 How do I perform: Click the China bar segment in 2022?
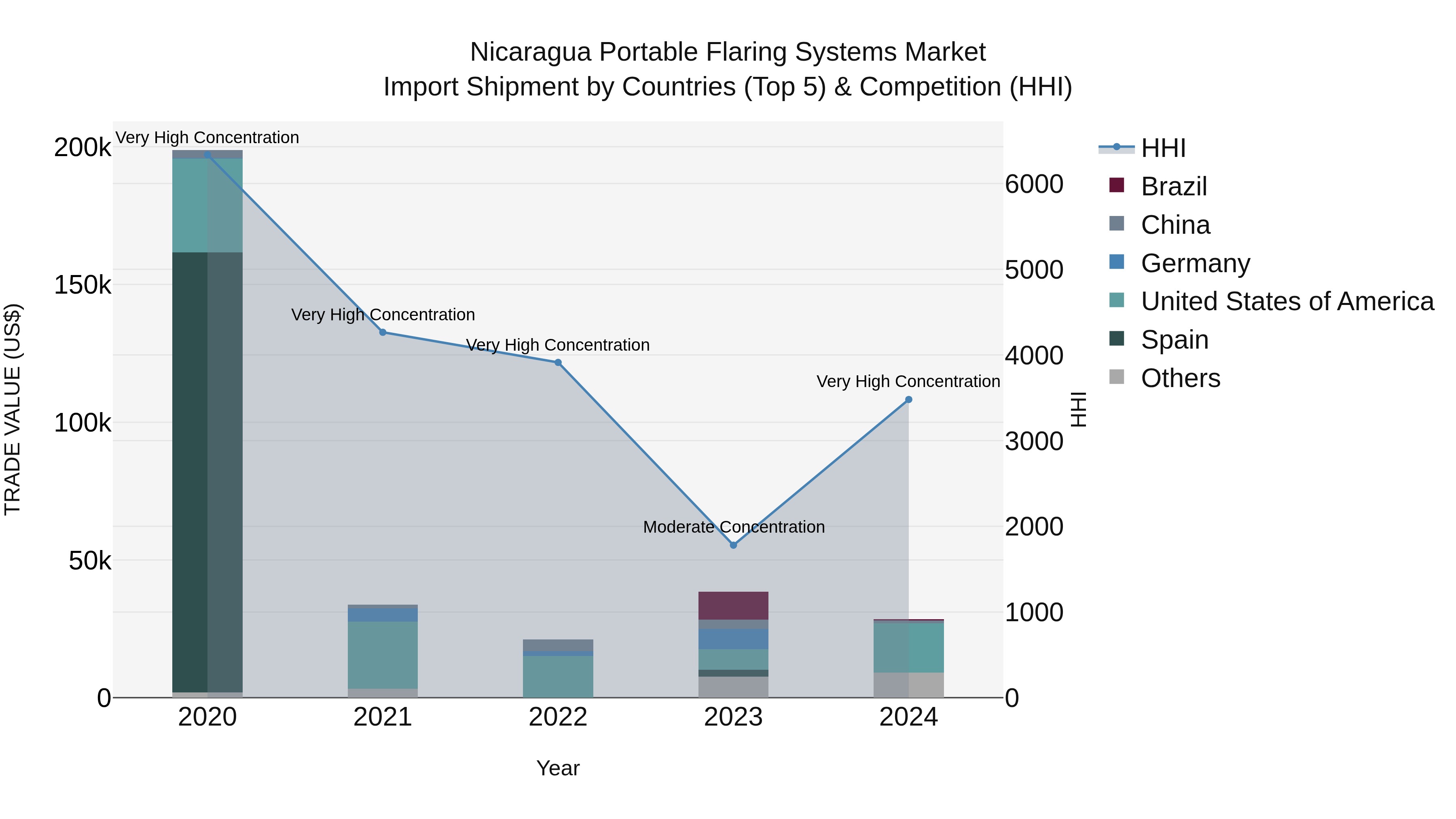[558, 645]
